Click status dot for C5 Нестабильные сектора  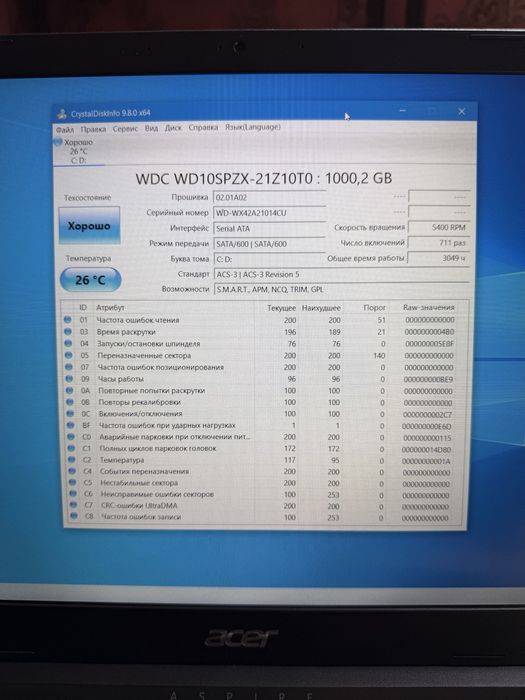[72, 482]
